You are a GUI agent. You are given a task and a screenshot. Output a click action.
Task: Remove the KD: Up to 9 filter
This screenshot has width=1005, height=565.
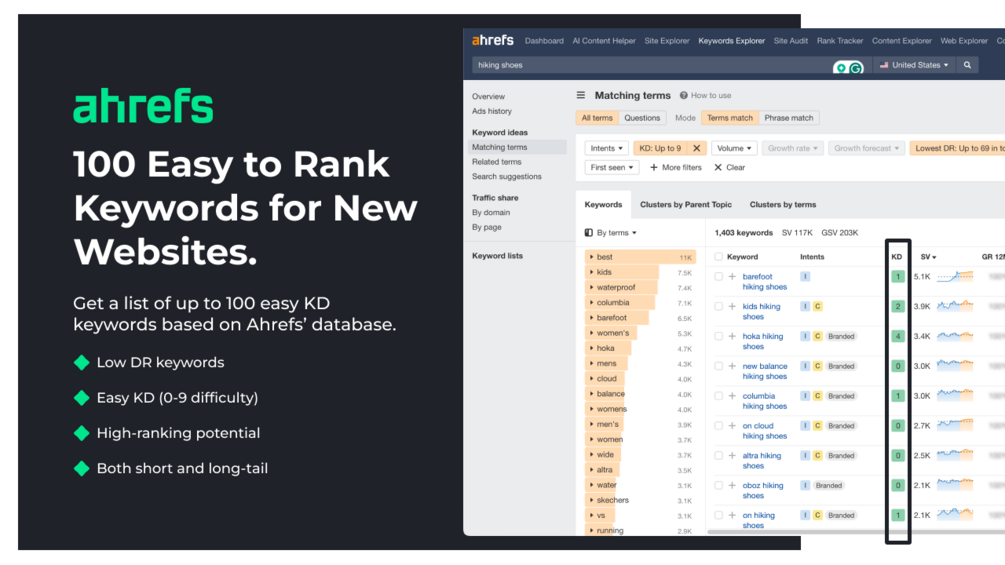pyautogui.click(x=697, y=148)
